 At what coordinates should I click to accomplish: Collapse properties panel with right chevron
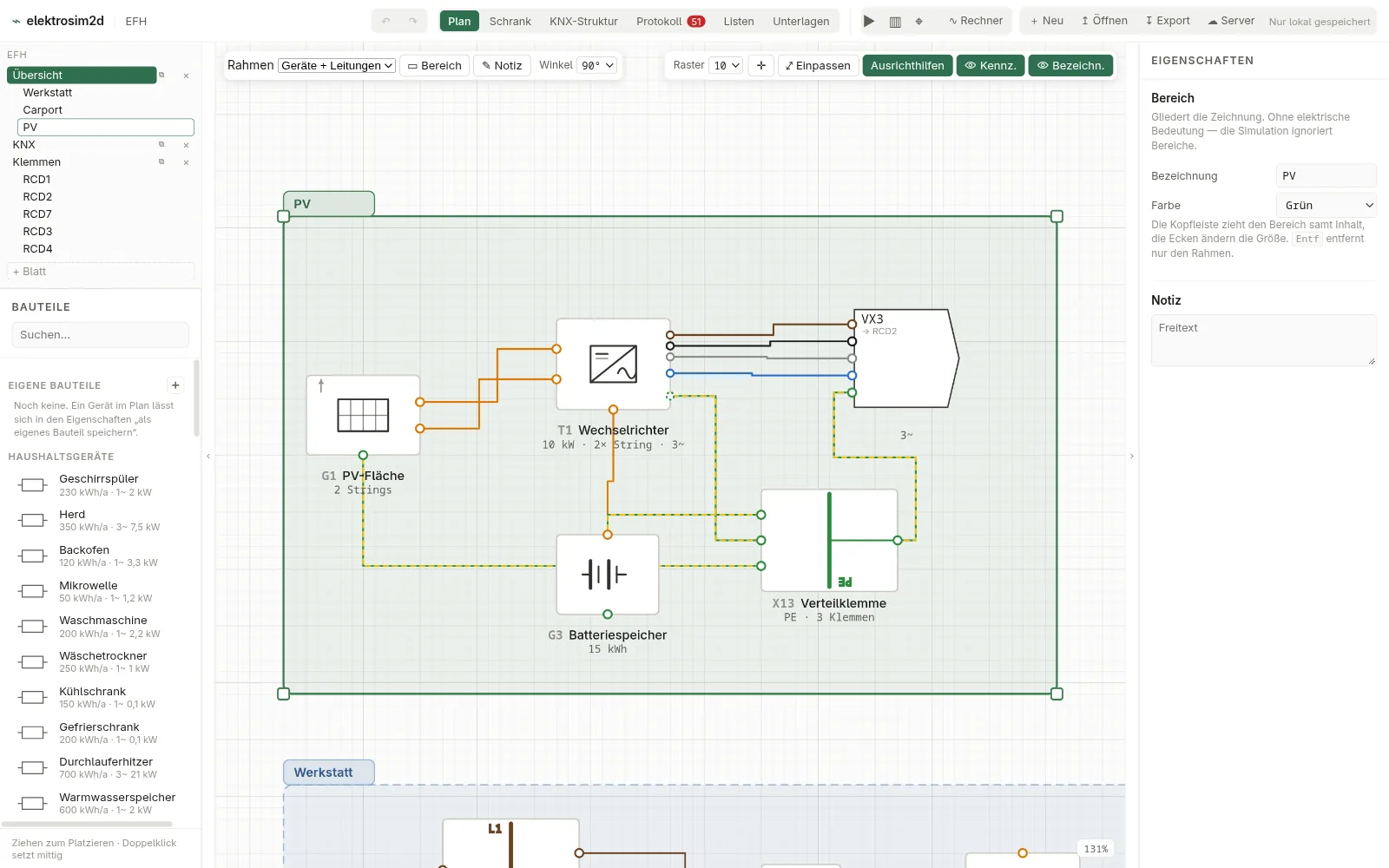pyautogui.click(x=1132, y=456)
